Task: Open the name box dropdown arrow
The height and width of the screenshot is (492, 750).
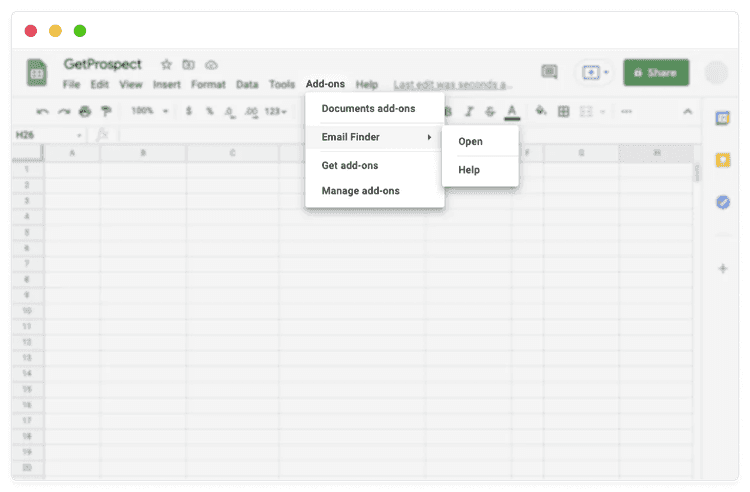Action: pyautogui.click(x=79, y=136)
